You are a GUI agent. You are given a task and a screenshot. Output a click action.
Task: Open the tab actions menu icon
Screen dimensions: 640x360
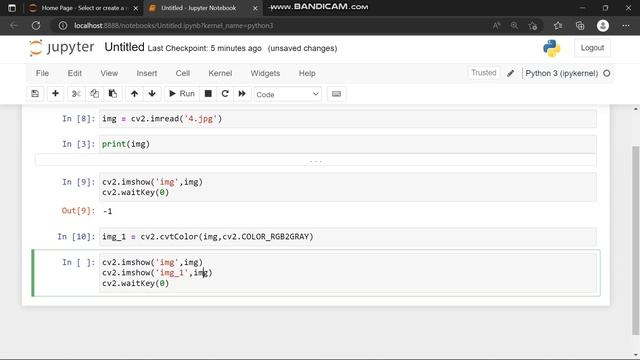11,8
